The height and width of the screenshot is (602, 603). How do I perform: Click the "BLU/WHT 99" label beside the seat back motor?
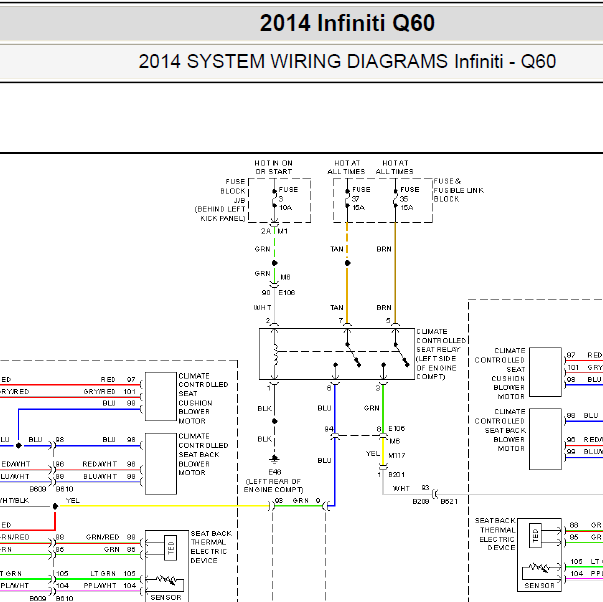pyautogui.click(x=109, y=477)
